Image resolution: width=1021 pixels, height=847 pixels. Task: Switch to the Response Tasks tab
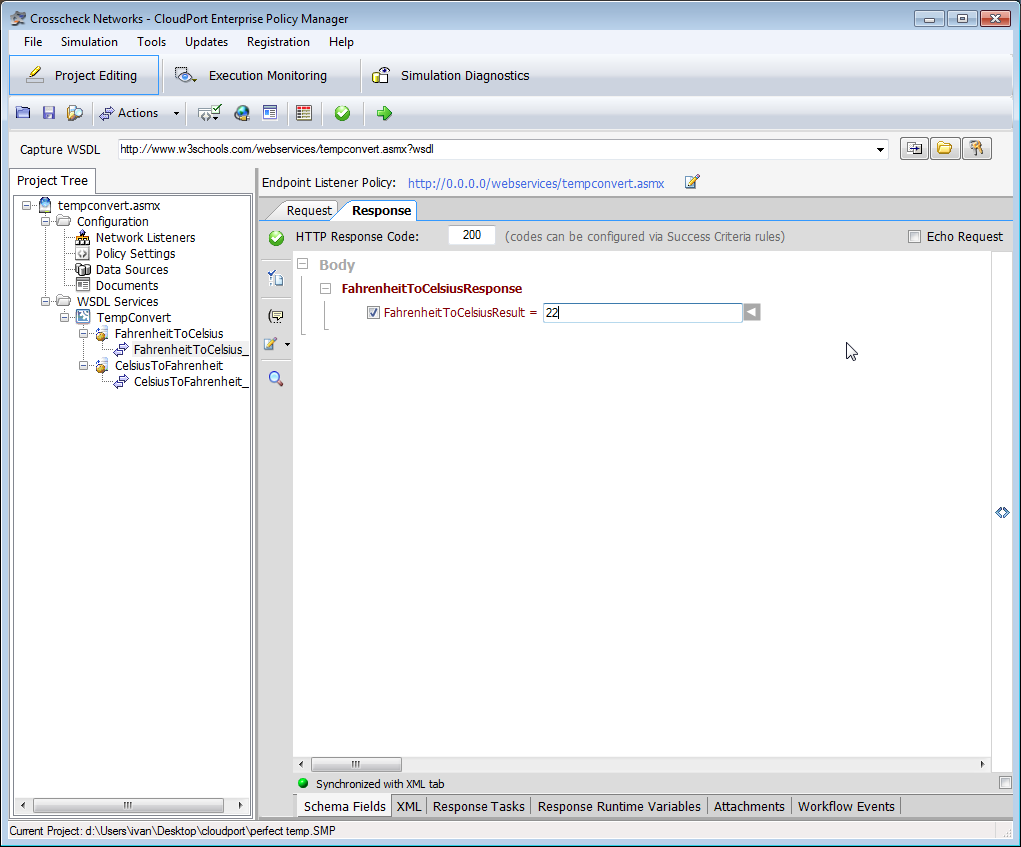click(479, 807)
